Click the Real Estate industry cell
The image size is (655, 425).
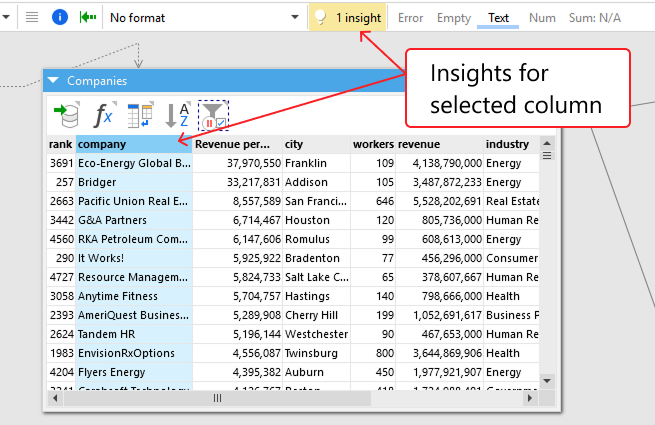point(511,201)
